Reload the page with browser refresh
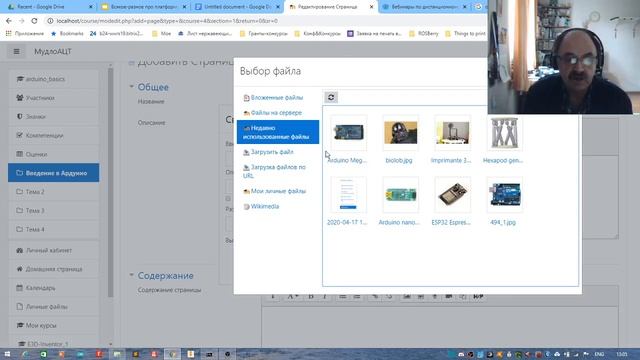 click(x=34, y=21)
